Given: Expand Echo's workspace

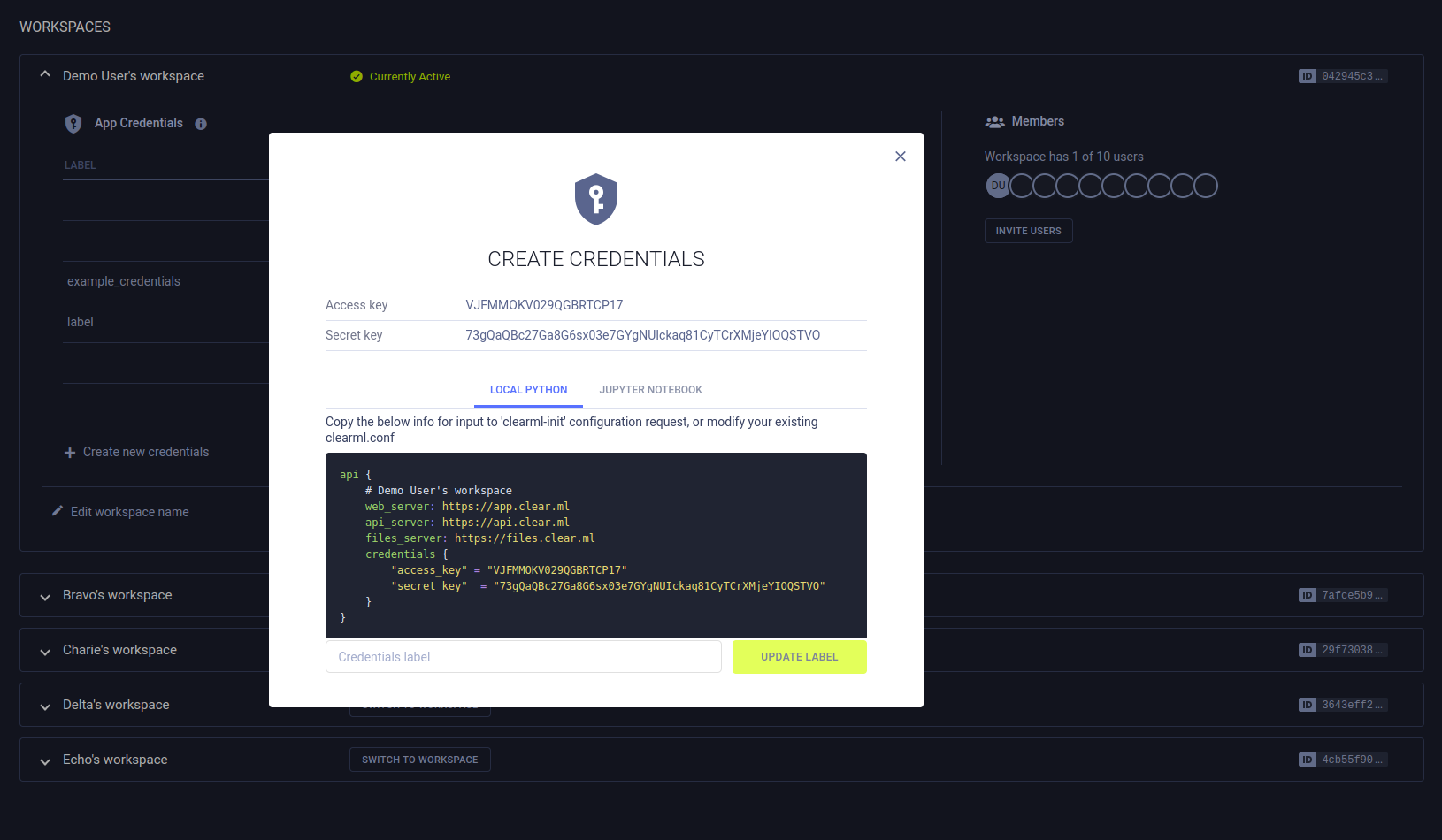Looking at the screenshot, I should (x=45, y=761).
